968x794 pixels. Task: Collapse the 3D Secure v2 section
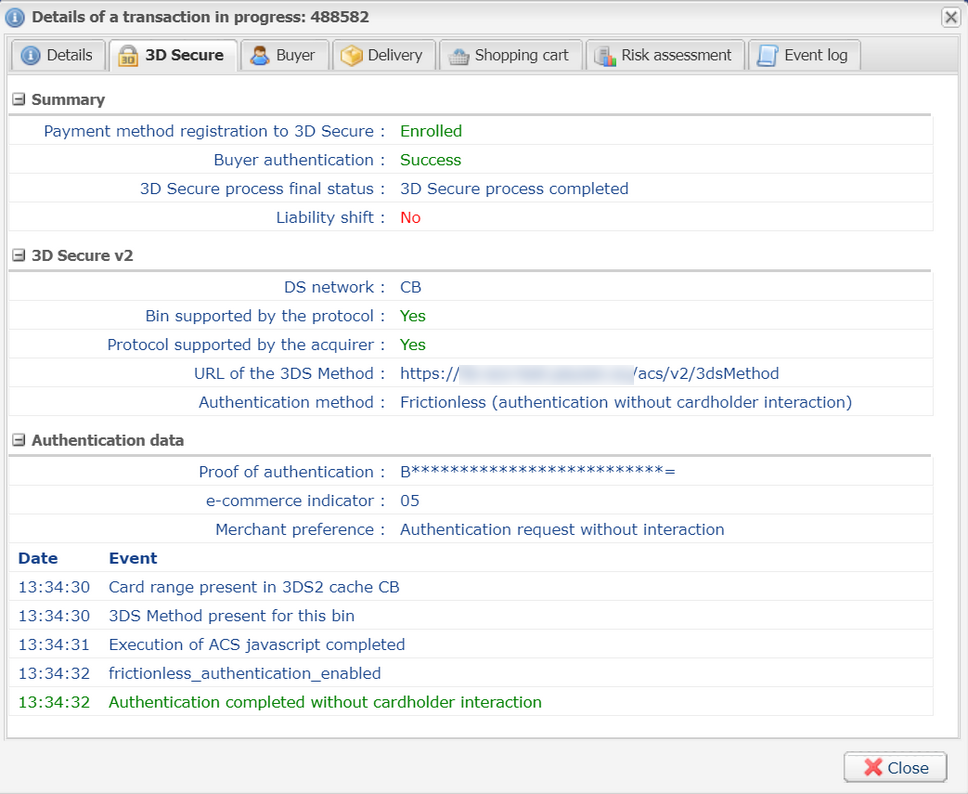pyautogui.click(x=19, y=255)
